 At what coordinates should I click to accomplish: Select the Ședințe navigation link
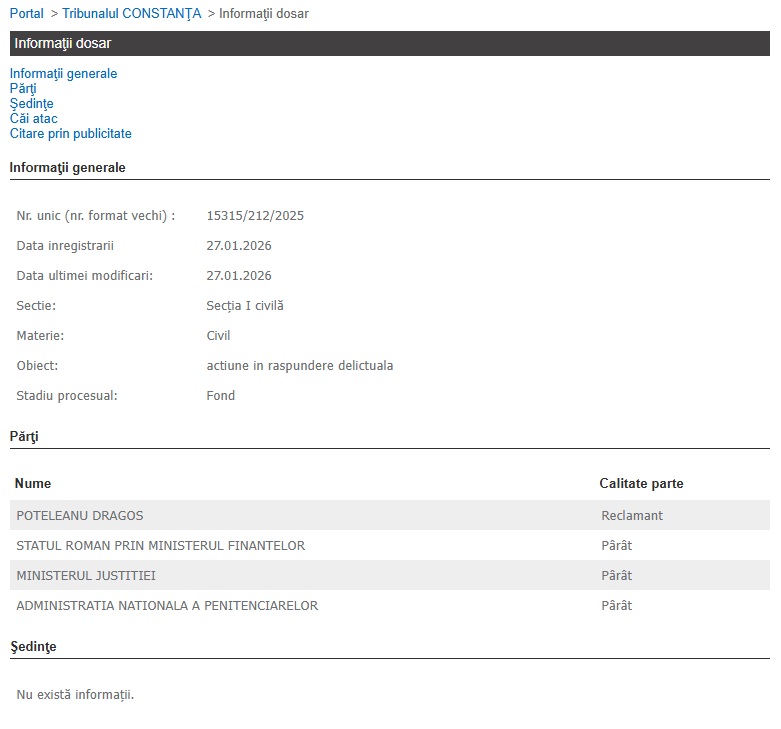click(x=31, y=104)
